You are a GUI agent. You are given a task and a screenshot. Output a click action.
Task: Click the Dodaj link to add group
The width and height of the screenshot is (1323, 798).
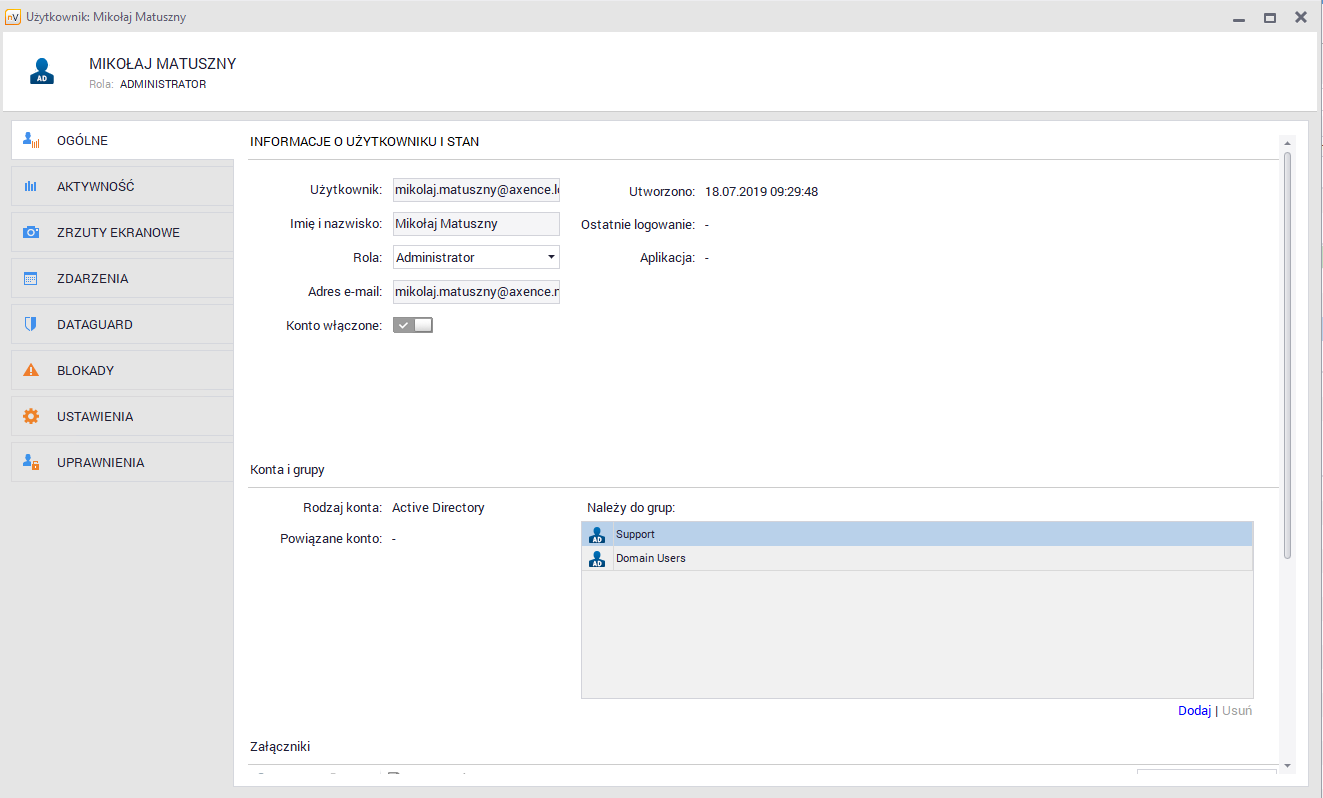click(x=1194, y=711)
